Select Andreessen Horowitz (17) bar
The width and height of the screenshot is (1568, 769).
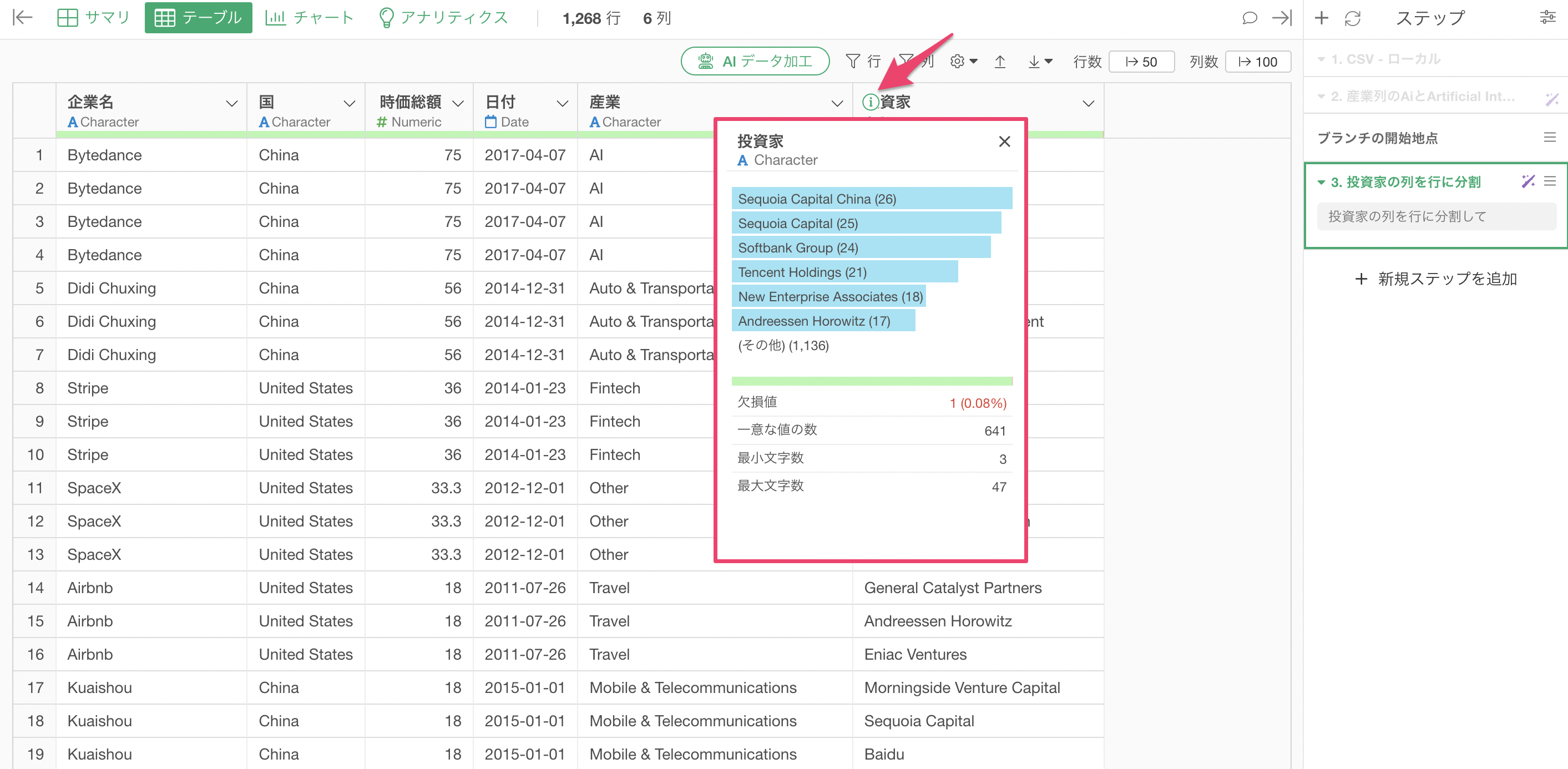pos(823,320)
